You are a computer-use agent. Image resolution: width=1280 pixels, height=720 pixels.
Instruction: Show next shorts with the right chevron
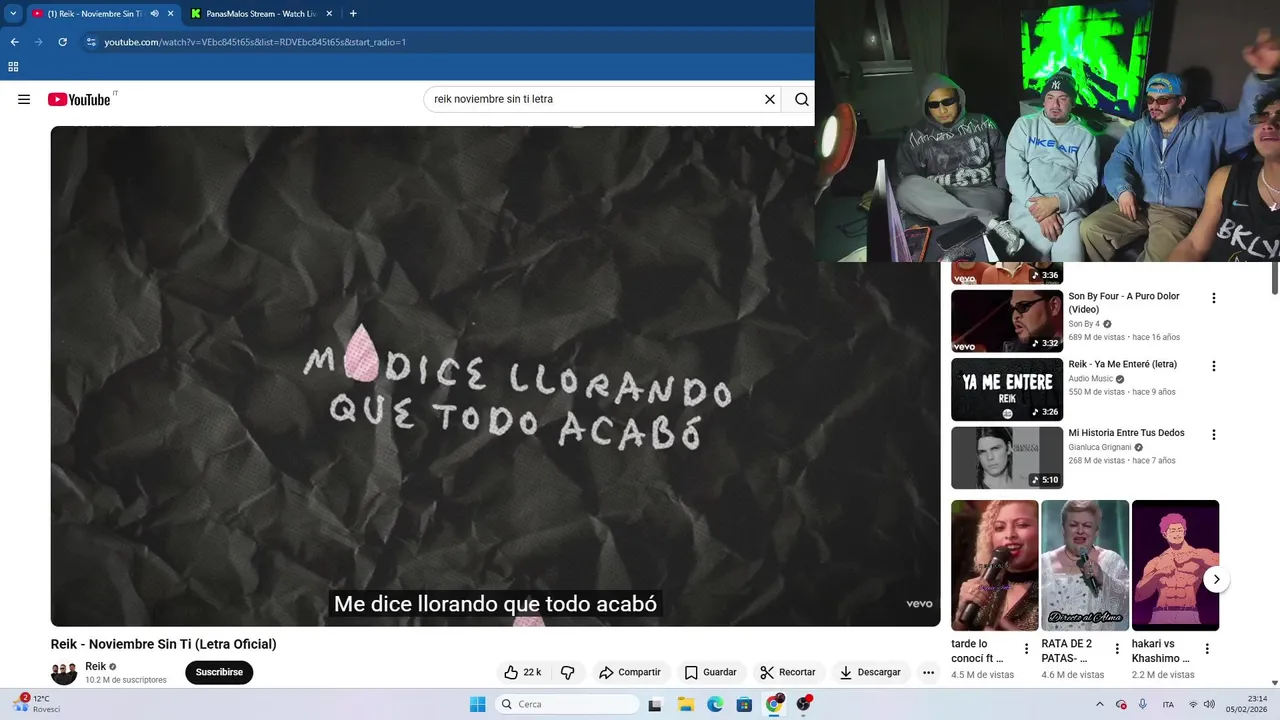1216,579
